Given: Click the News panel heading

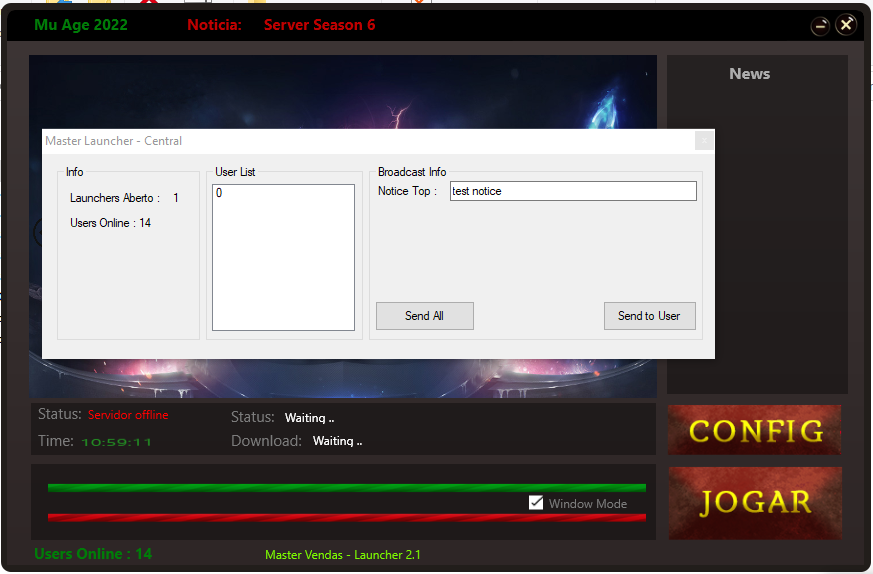Looking at the screenshot, I should pyautogui.click(x=749, y=74).
